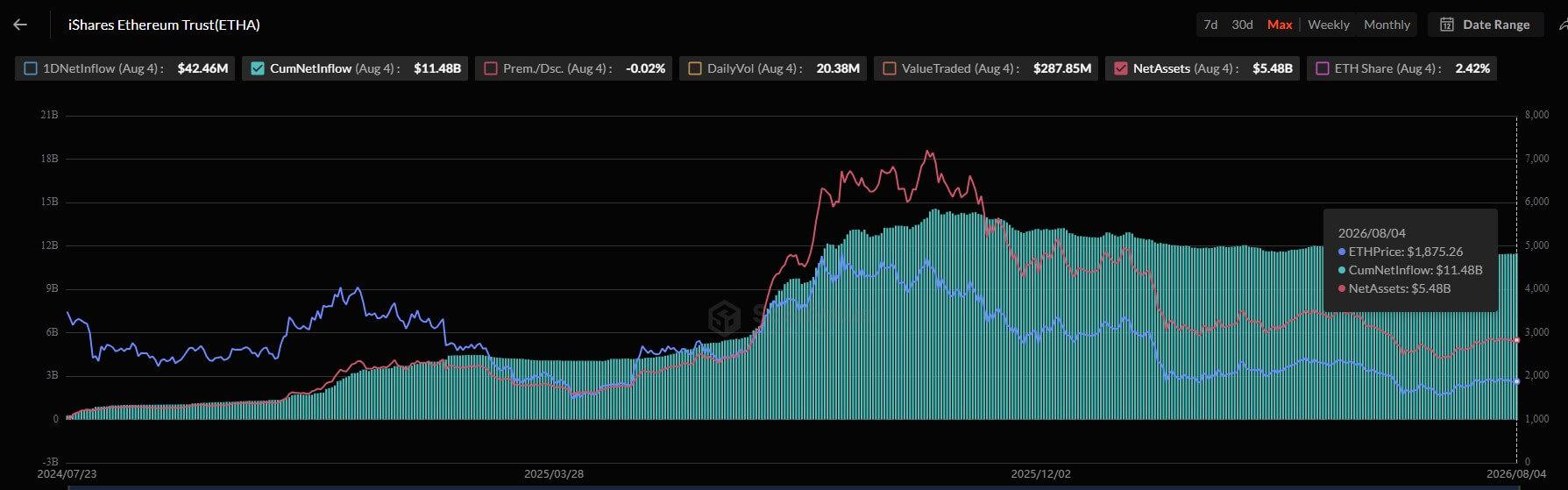Click the right axis label 5,000
This screenshot has width=1568, height=490.
[x=1537, y=245]
